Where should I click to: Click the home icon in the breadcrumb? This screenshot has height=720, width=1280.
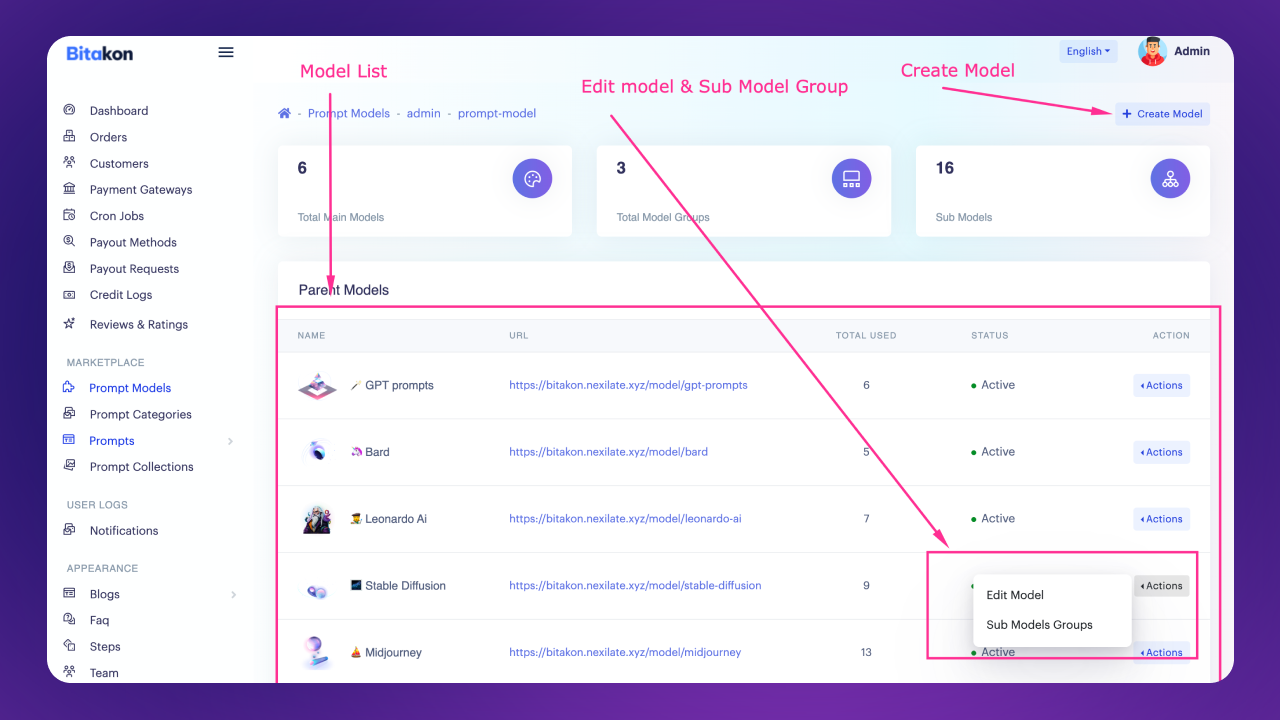(284, 113)
